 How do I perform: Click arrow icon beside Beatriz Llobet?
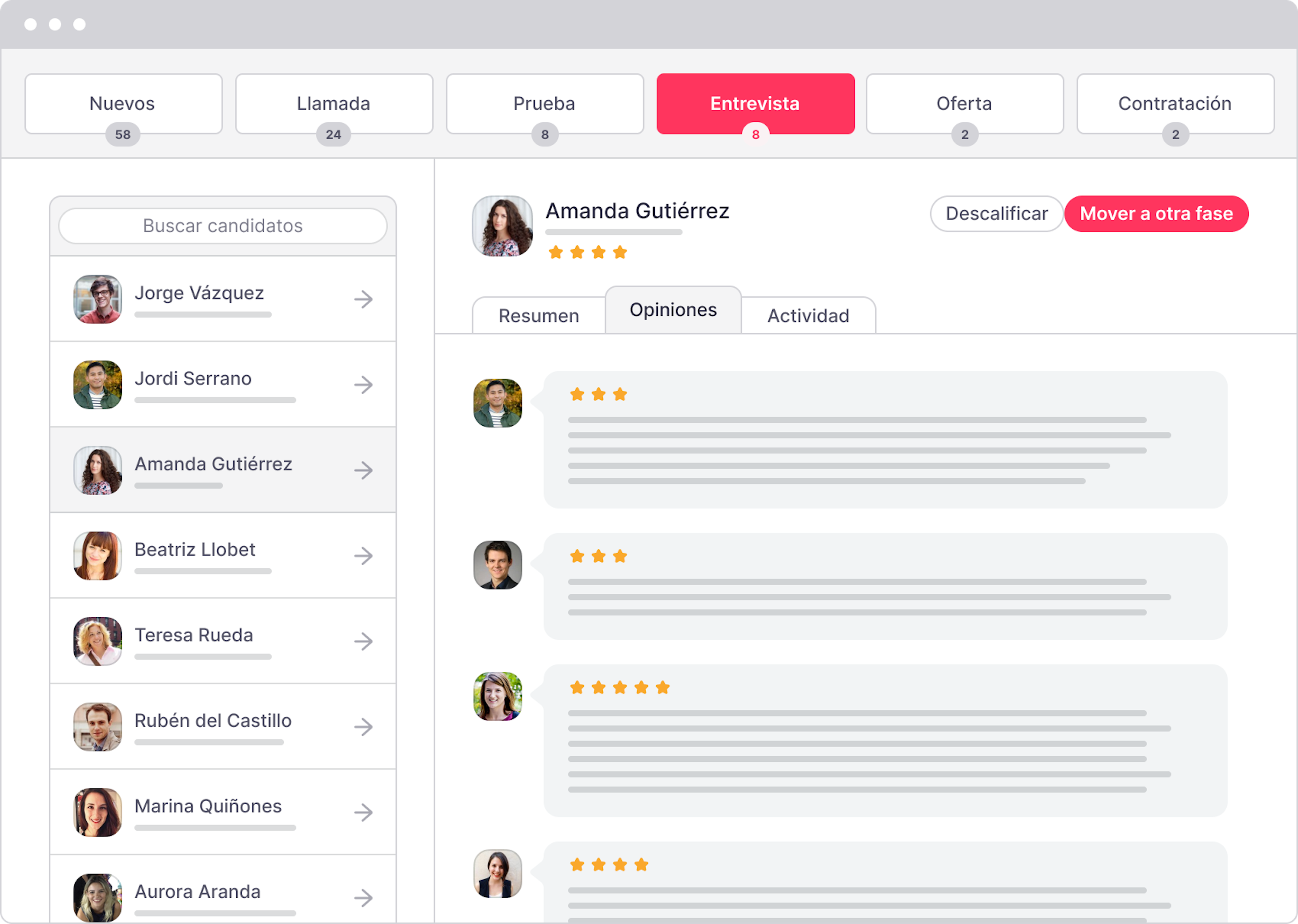(363, 556)
